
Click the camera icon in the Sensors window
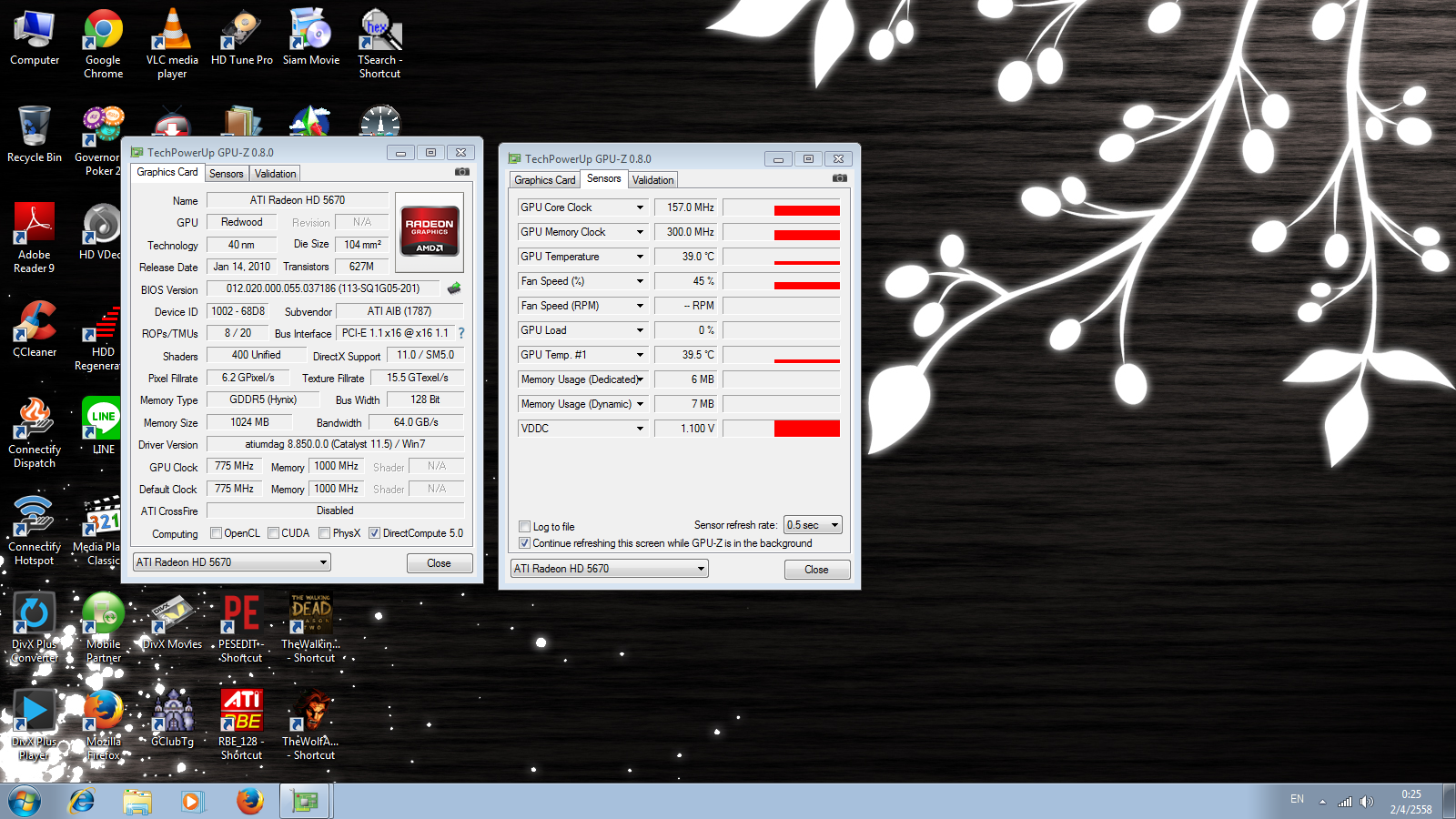(840, 177)
